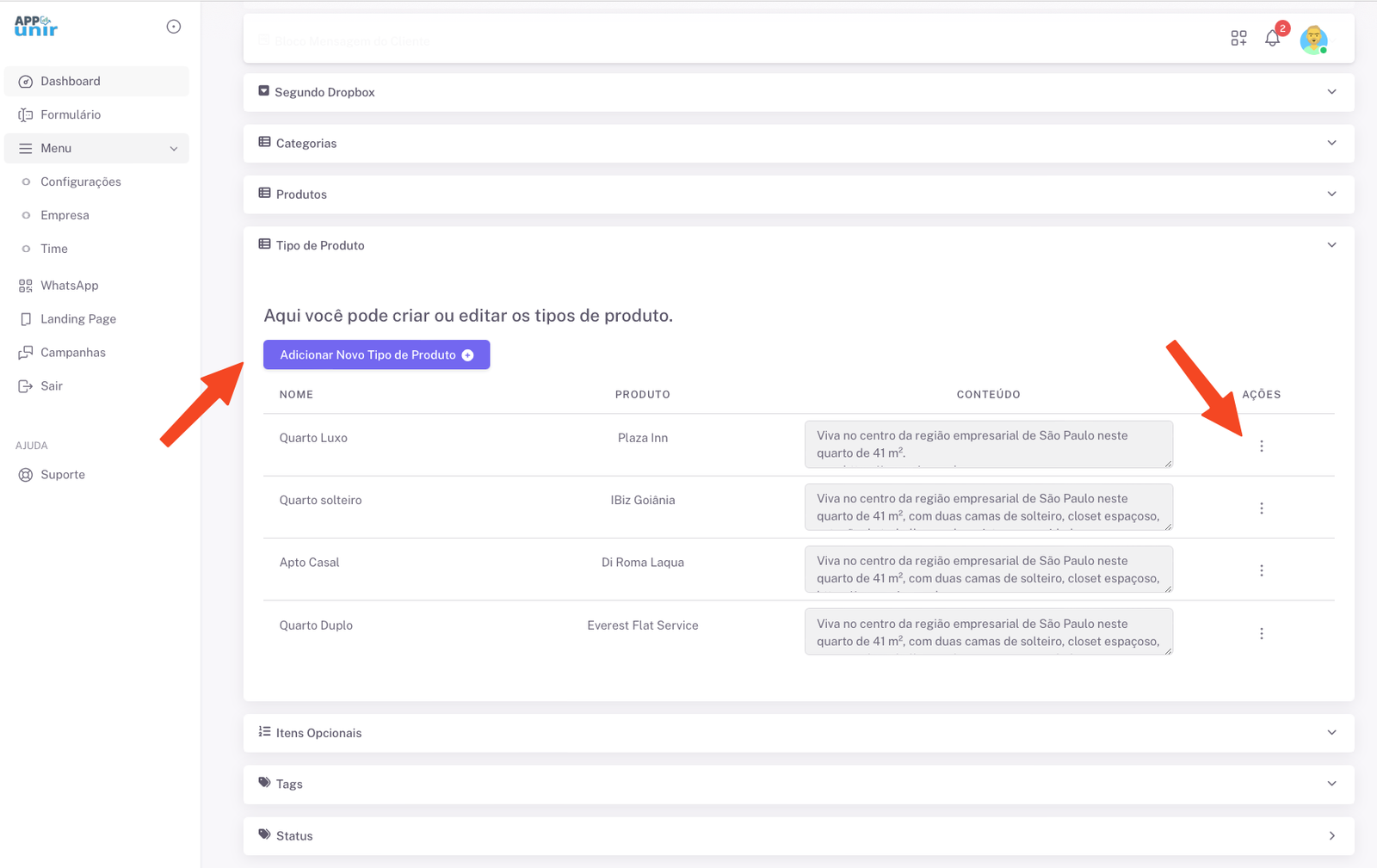Collapse the Tipo de Produto section
Image resolution: width=1377 pixels, height=868 pixels.
1331,245
